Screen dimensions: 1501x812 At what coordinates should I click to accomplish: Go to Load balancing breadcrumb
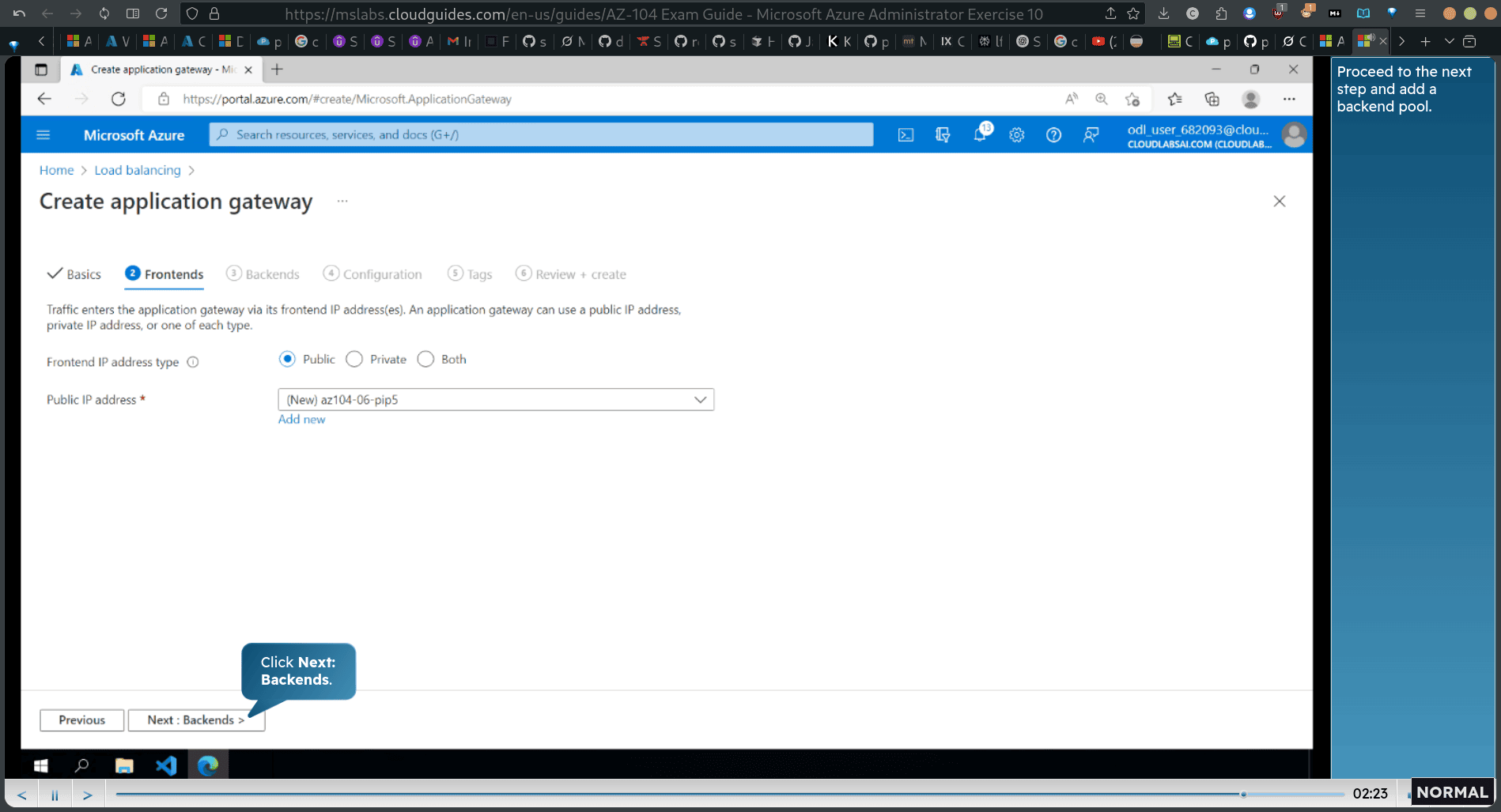(x=138, y=170)
